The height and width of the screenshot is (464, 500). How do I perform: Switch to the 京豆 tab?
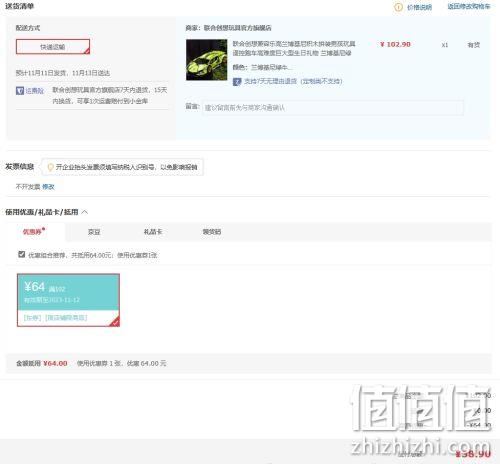(x=94, y=232)
